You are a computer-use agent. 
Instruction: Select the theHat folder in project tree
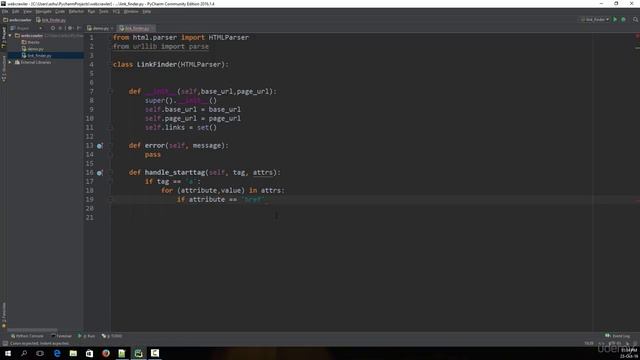[31, 42]
